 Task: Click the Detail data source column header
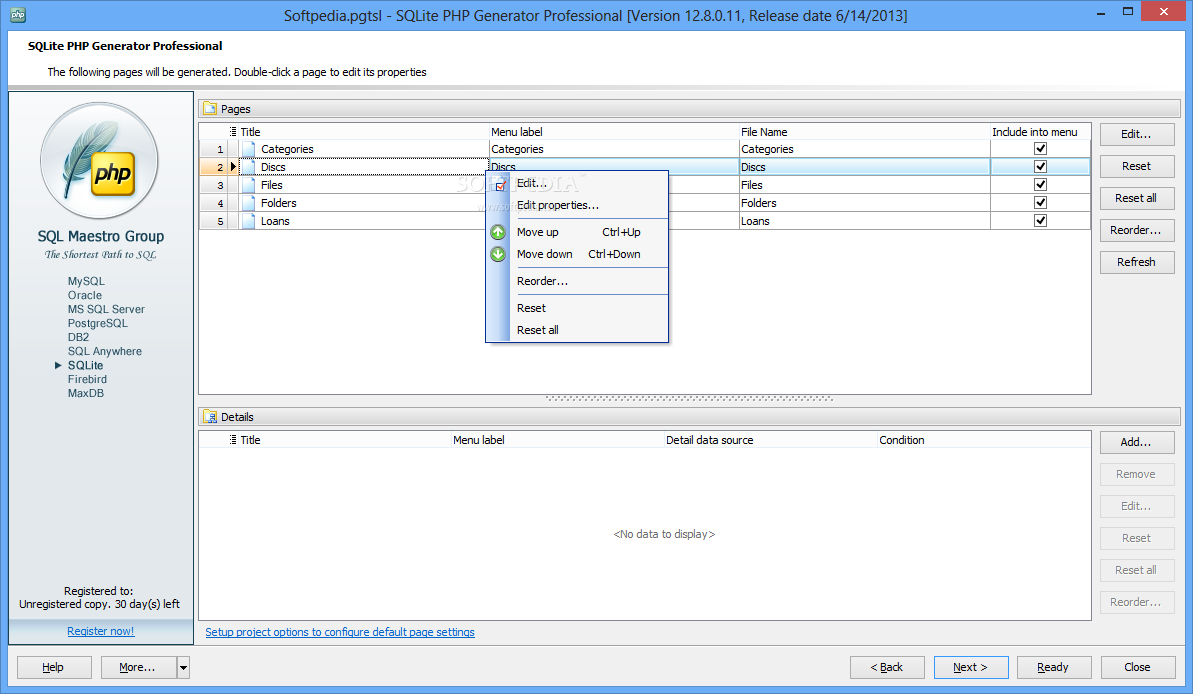[x=770, y=440]
